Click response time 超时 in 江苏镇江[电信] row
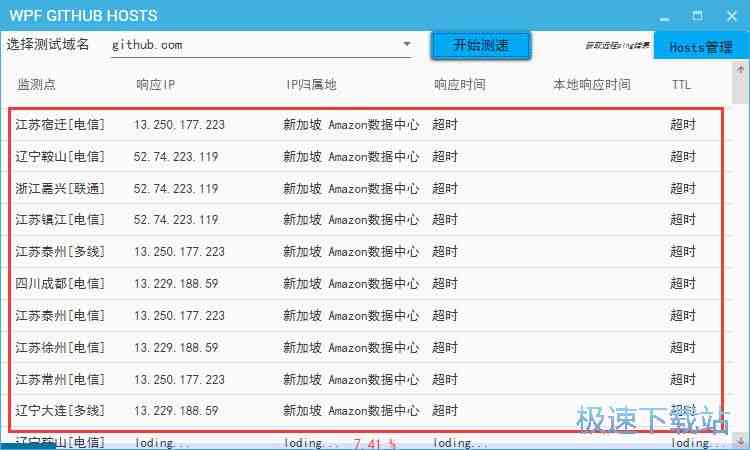The image size is (750, 450). click(x=445, y=220)
